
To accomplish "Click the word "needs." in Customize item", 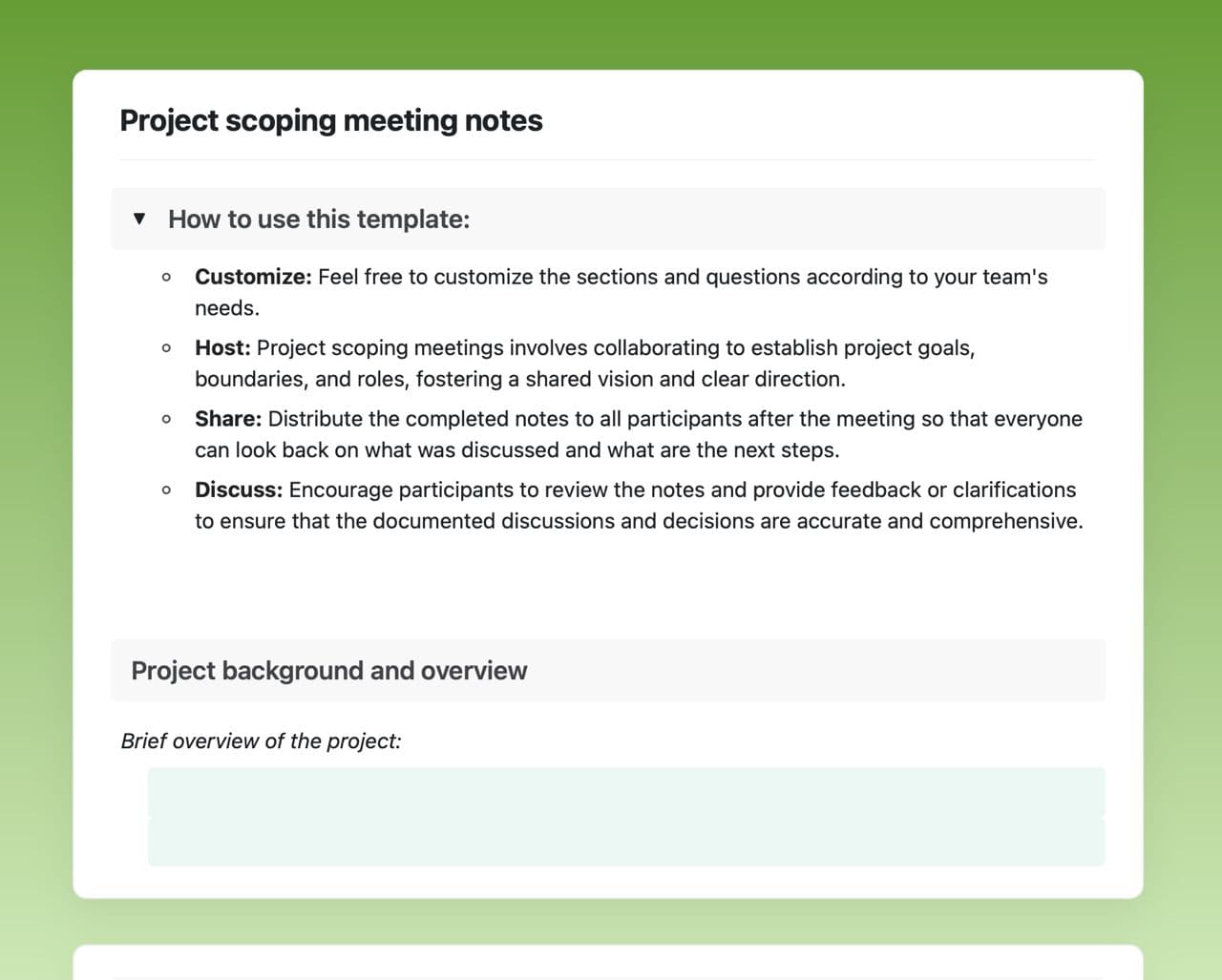I will (227, 308).
